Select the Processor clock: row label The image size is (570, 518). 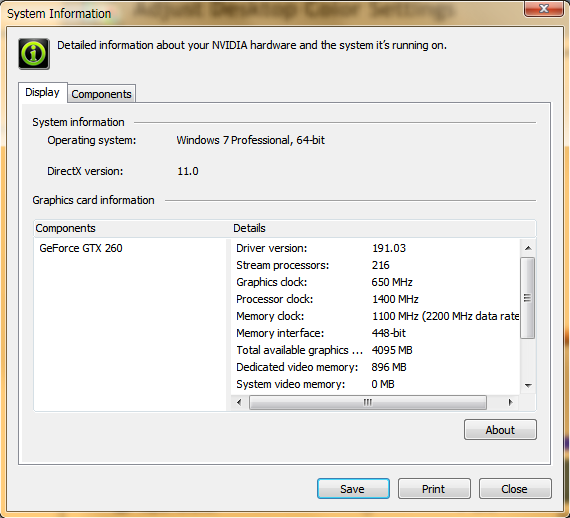pyautogui.click(x=274, y=299)
